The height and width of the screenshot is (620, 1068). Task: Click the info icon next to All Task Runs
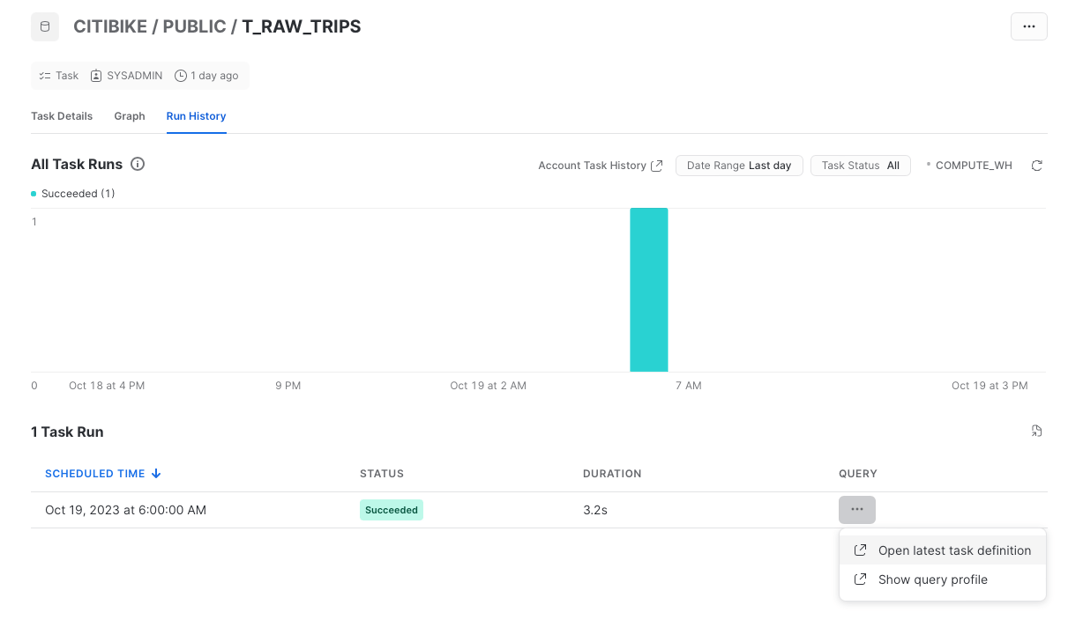tap(138, 164)
